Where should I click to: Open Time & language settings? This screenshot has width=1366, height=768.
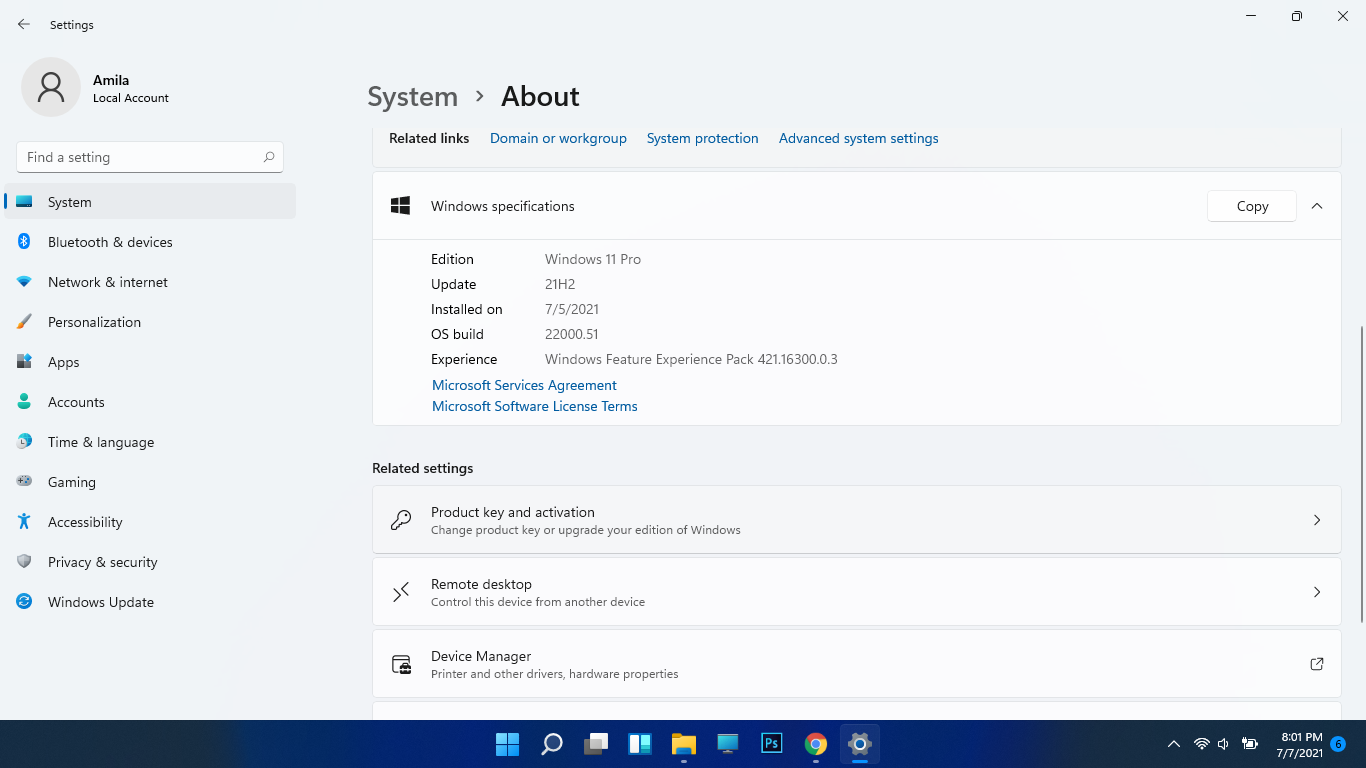coord(150,442)
